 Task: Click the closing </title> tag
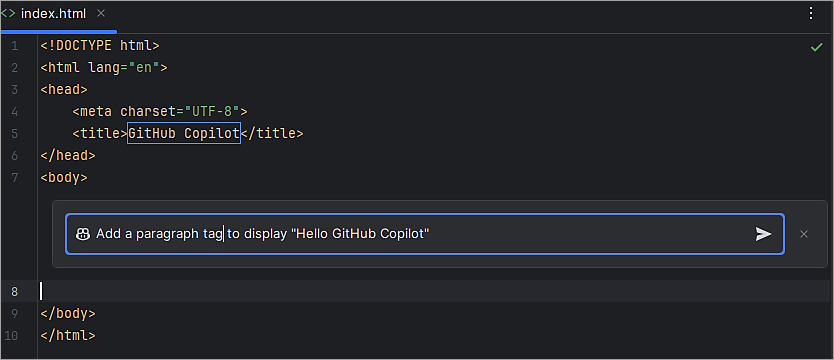pos(272,133)
